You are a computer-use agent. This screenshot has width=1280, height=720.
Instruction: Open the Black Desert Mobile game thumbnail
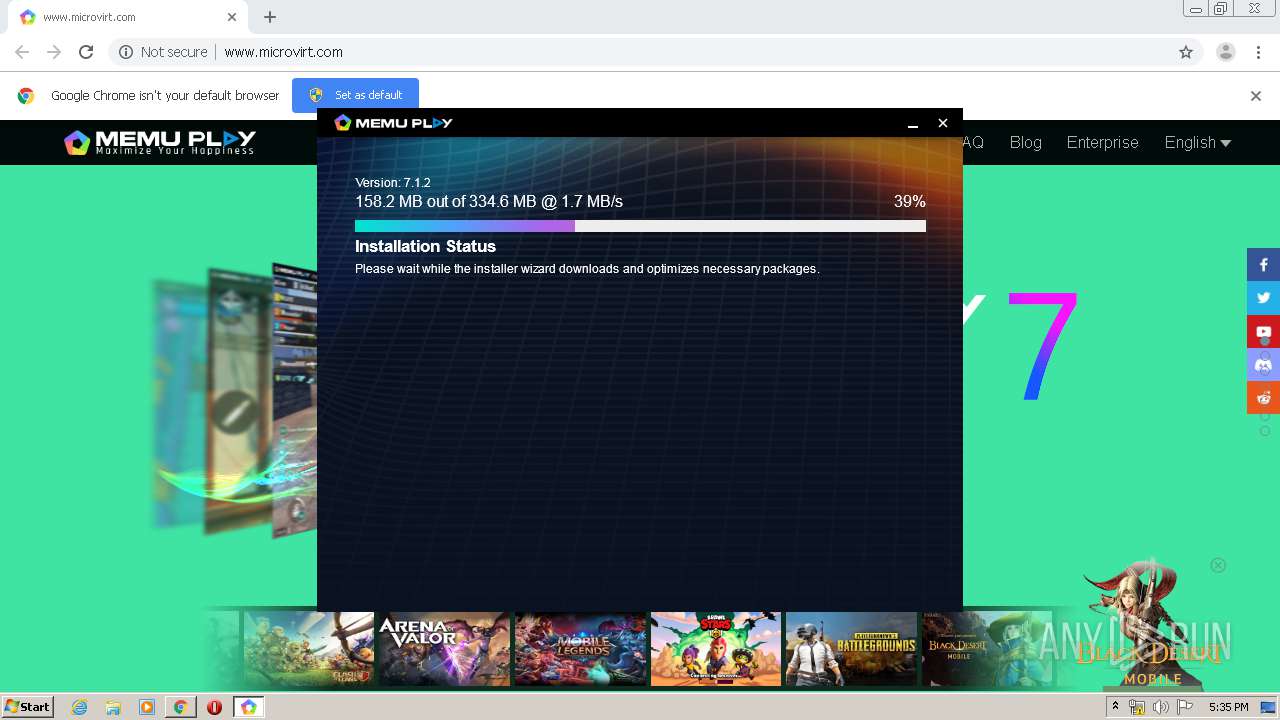pyautogui.click(x=987, y=648)
